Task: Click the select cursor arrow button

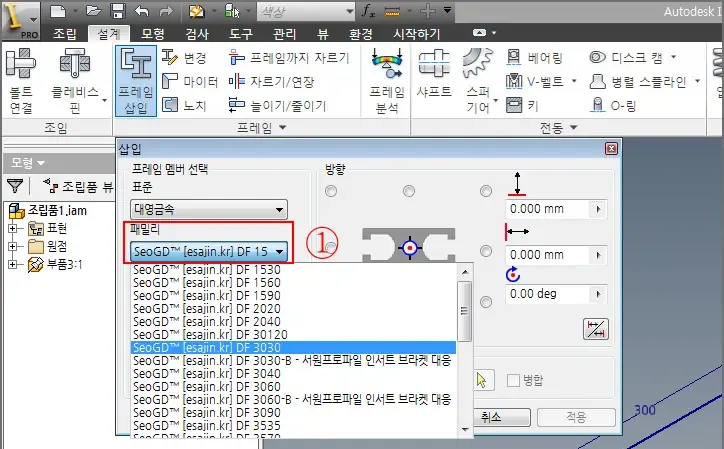Action: point(482,380)
